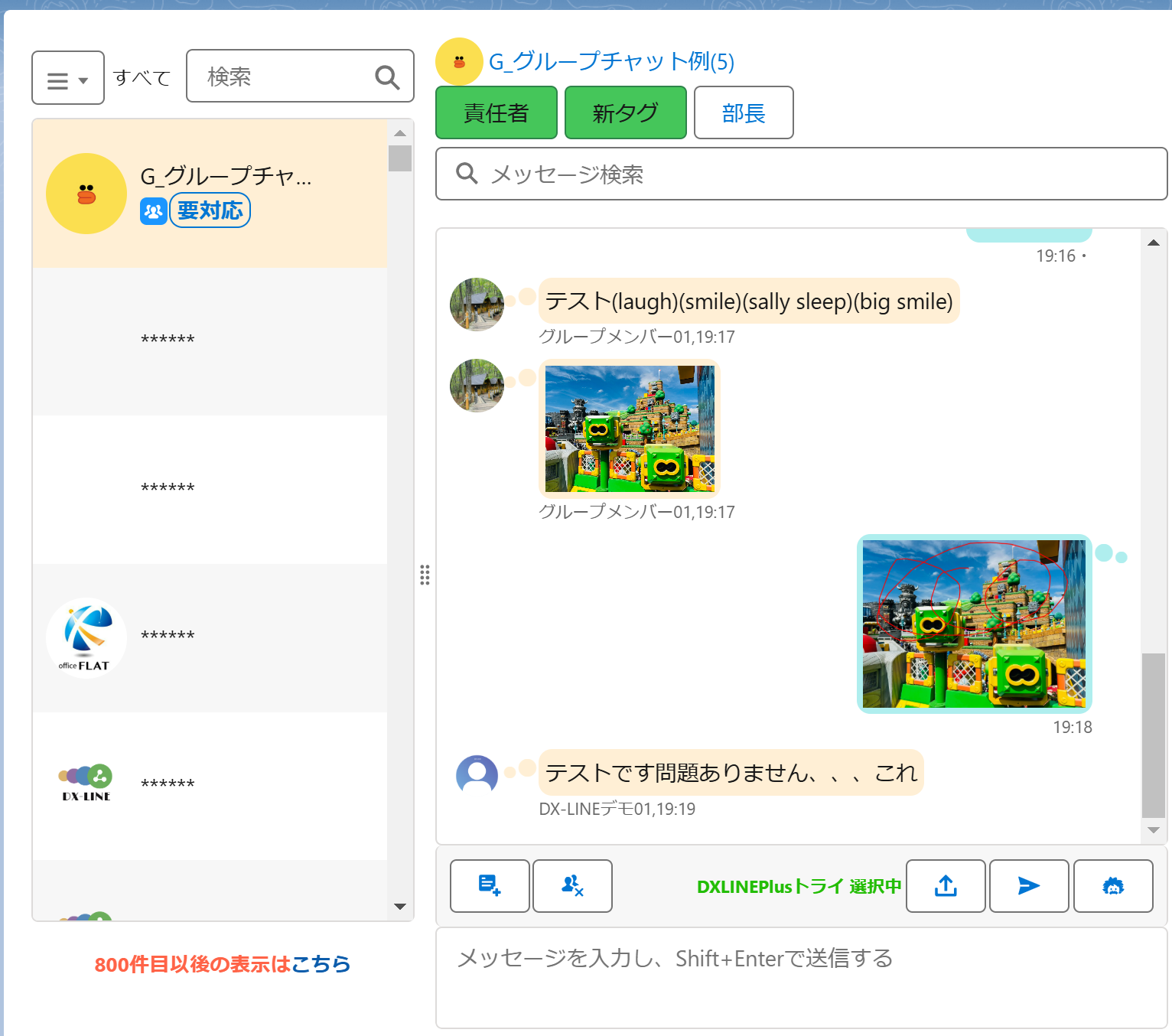
Task: Open the hamburger filter dropdown menu
Action: tap(67, 78)
